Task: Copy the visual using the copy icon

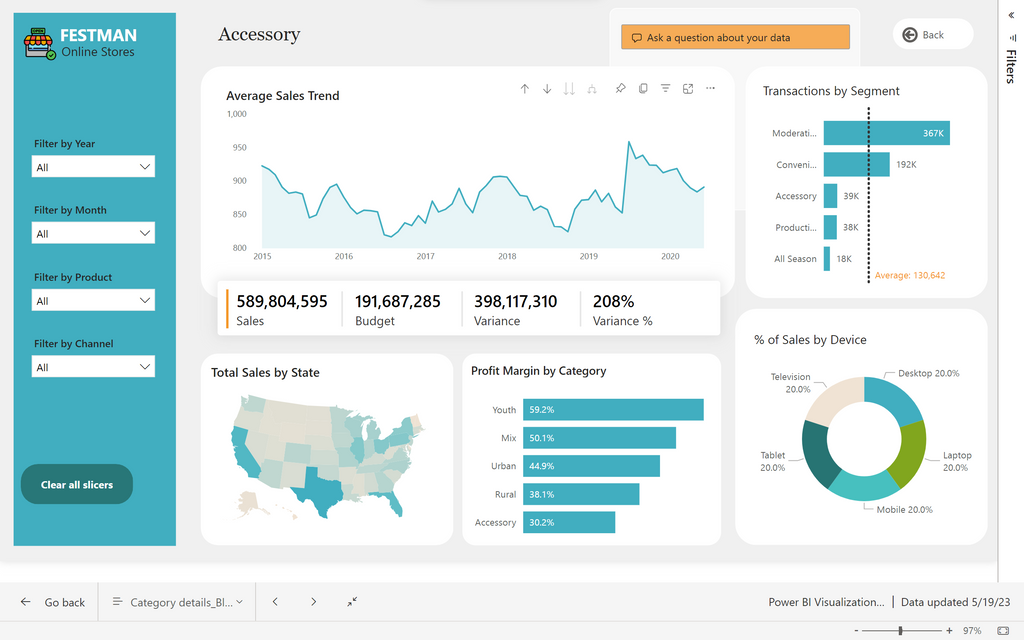Action: click(x=643, y=89)
